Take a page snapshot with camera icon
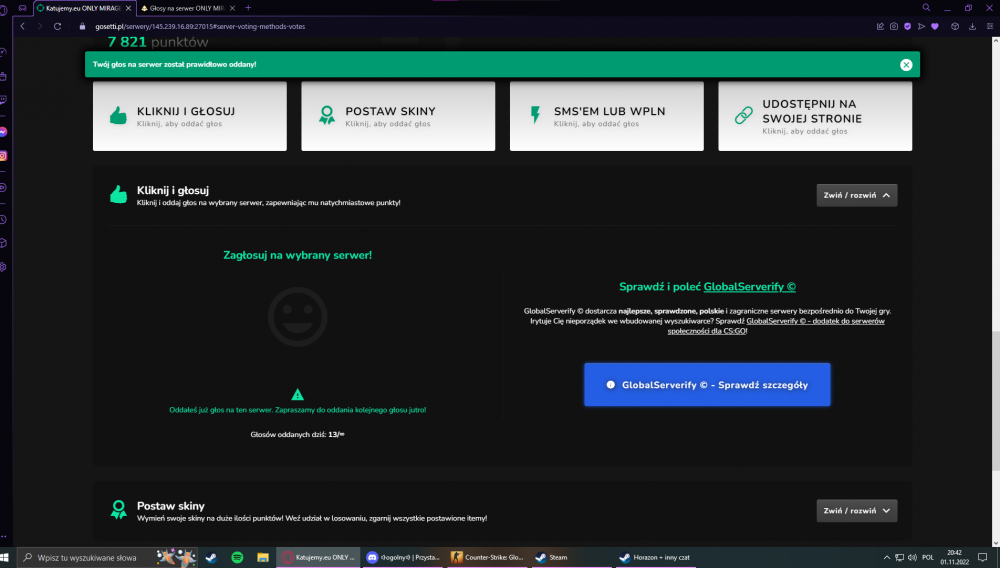Screen dimensions: 1000x568 click(893, 26)
